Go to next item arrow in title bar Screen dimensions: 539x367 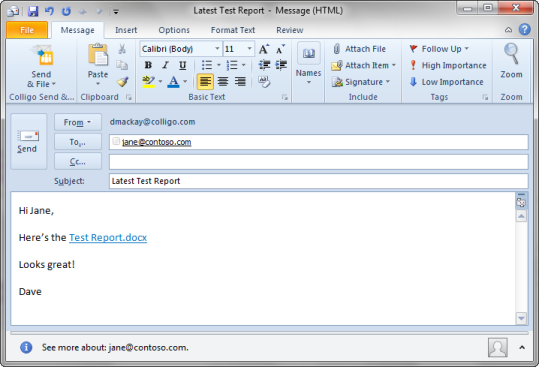[99, 11]
